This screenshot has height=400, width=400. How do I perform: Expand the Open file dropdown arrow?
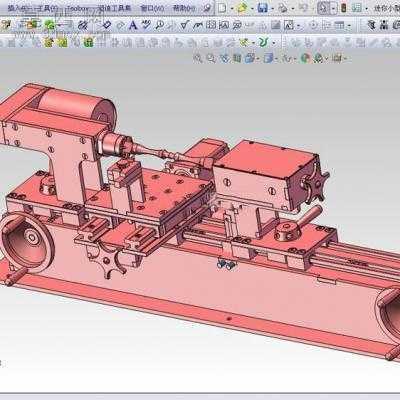tap(252, 8)
